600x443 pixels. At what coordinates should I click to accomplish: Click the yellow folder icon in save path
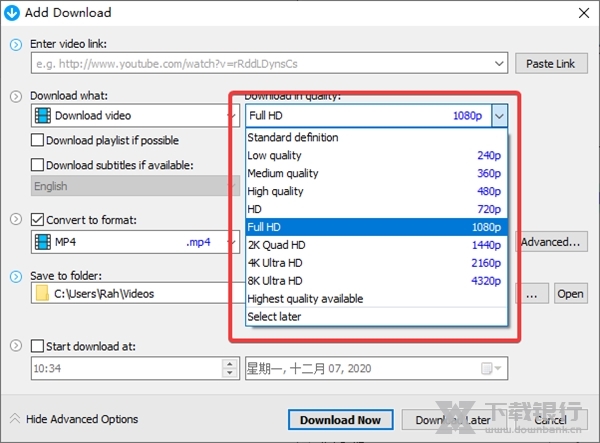coord(42,293)
